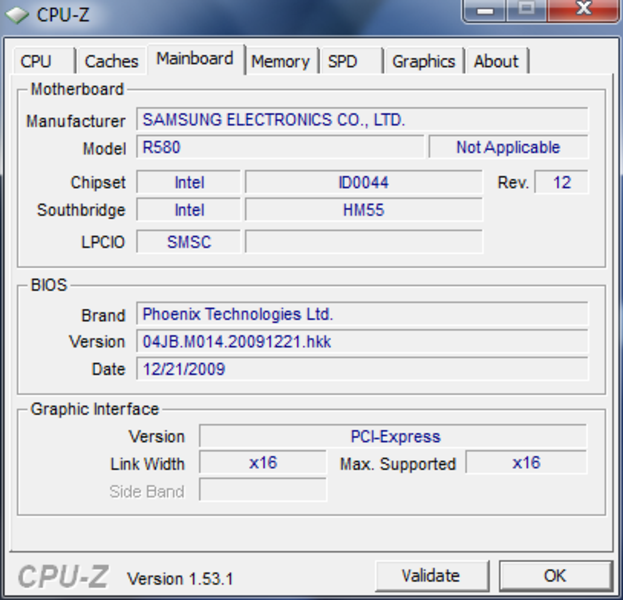Click the CPU-Z title text
This screenshot has height=600, width=623.
[x=63, y=15]
